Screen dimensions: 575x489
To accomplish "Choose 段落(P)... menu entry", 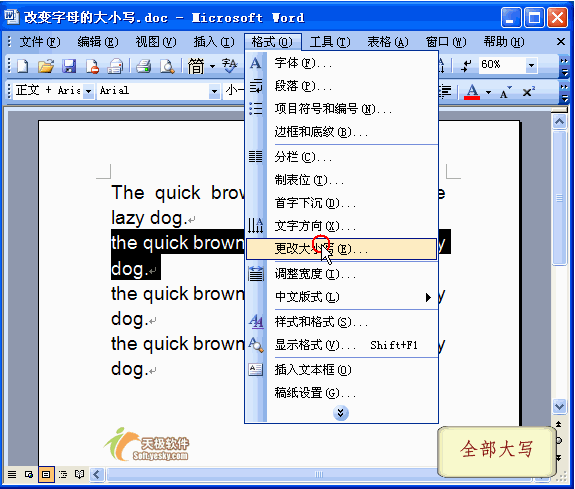I will point(341,86).
